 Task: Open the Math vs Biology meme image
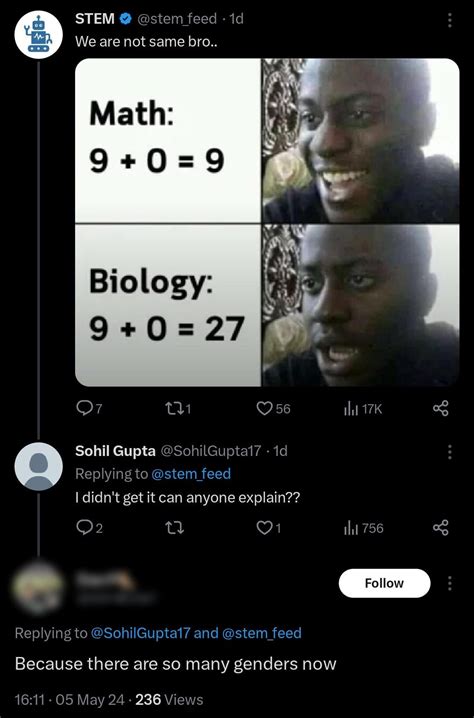click(267, 223)
